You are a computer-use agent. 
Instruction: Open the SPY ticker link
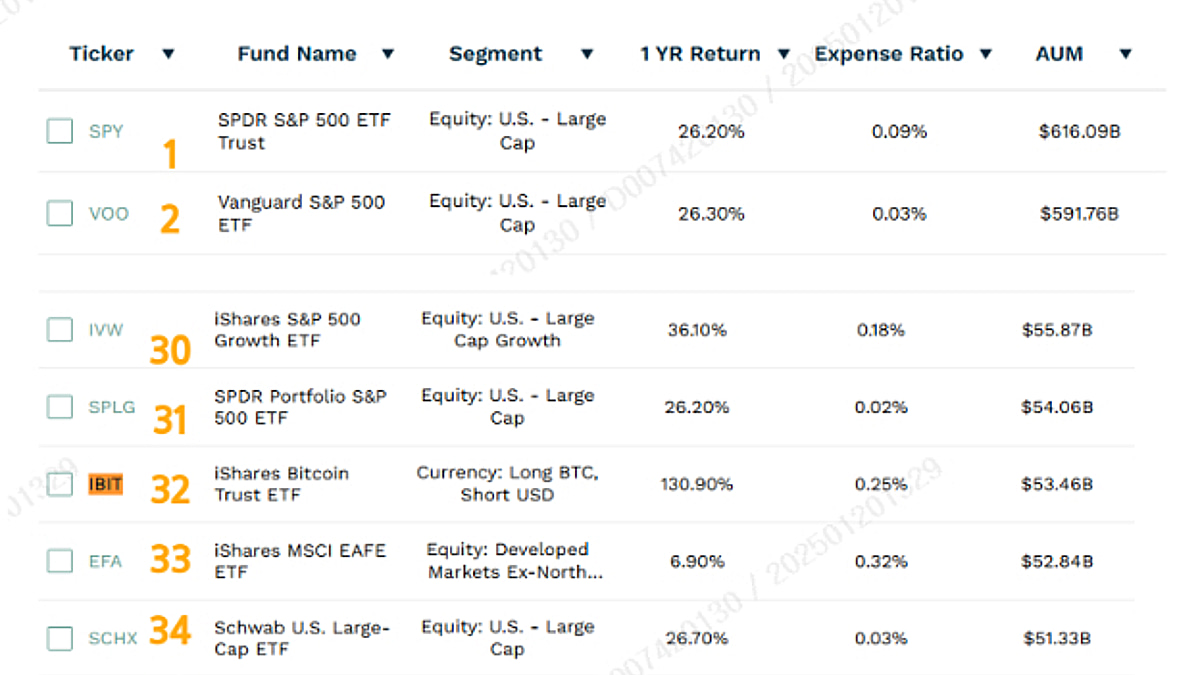(x=106, y=131)
